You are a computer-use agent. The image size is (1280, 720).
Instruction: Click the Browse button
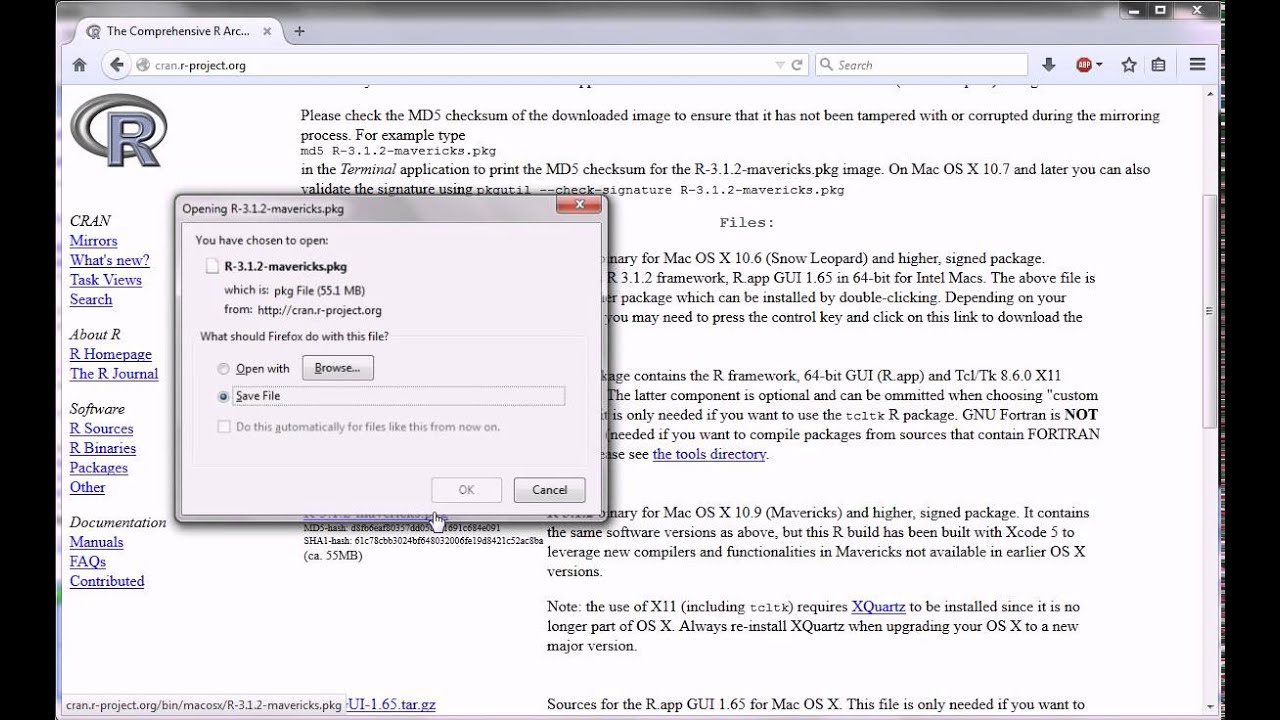338,368
